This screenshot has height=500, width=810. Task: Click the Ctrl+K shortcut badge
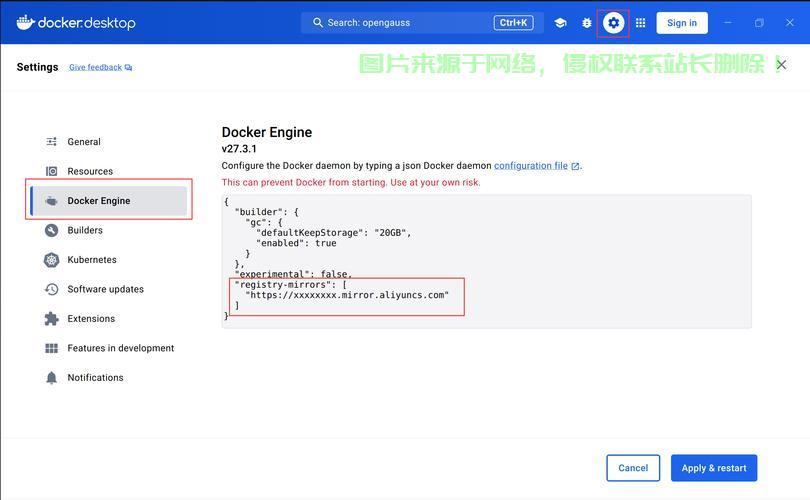pyautogui.click(x=513, y=23)
